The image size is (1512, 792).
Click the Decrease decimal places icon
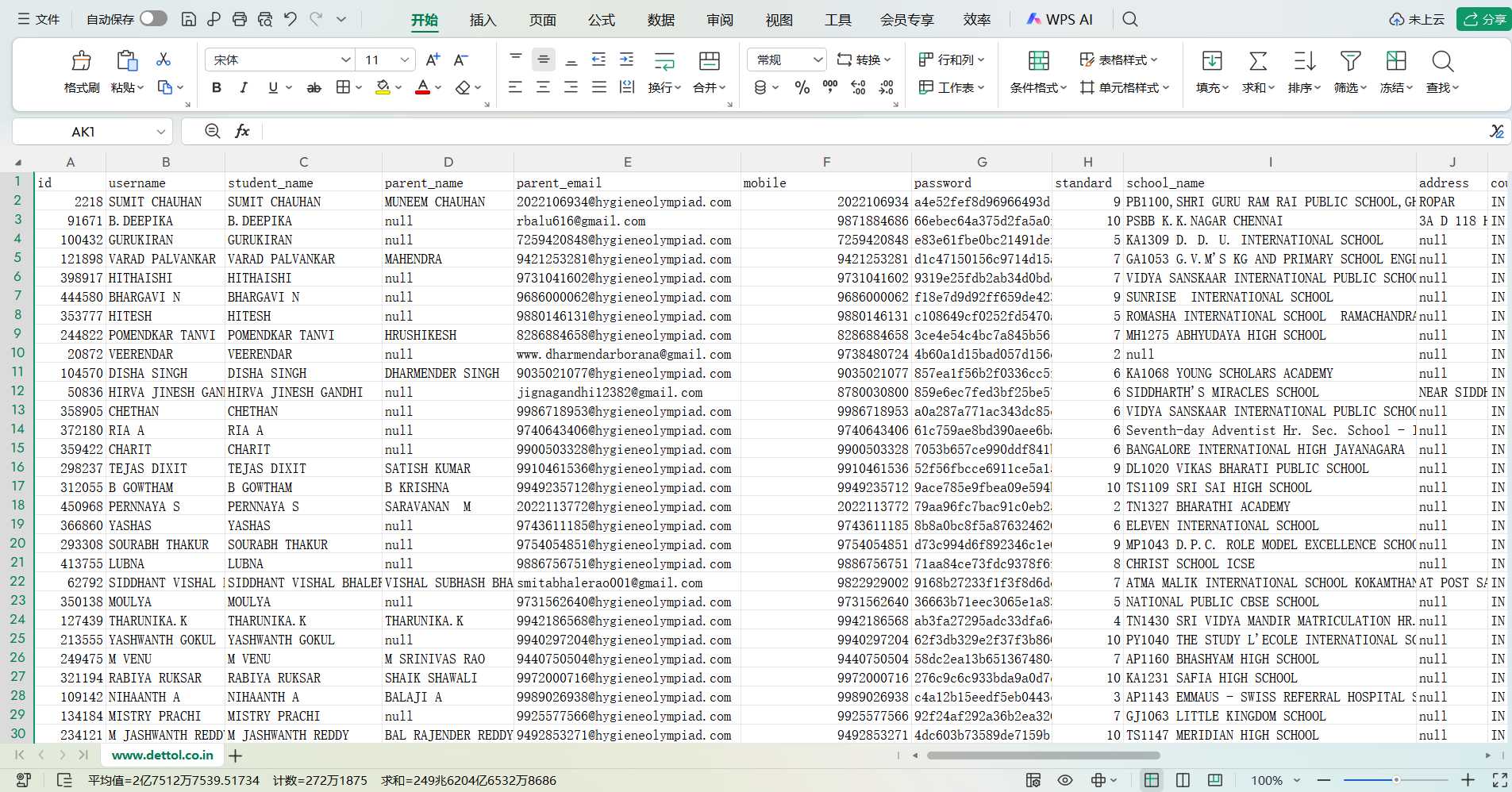point(887,87)
